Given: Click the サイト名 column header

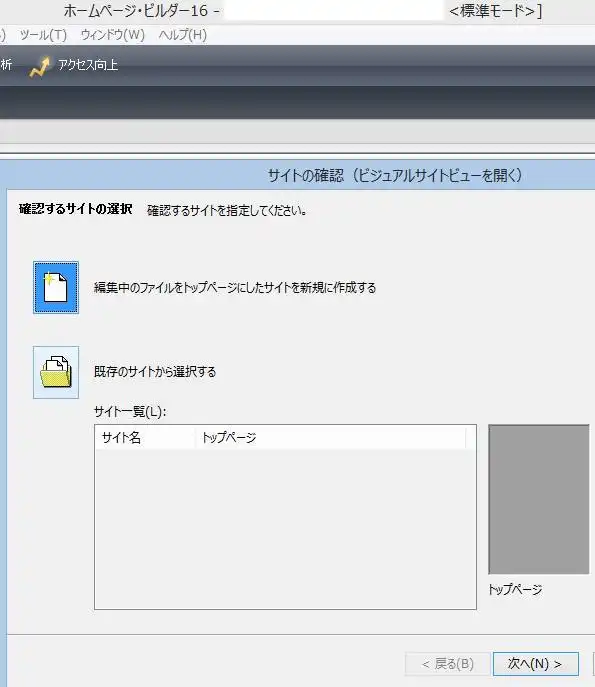Looking at the screenshot, I should 145,437.
